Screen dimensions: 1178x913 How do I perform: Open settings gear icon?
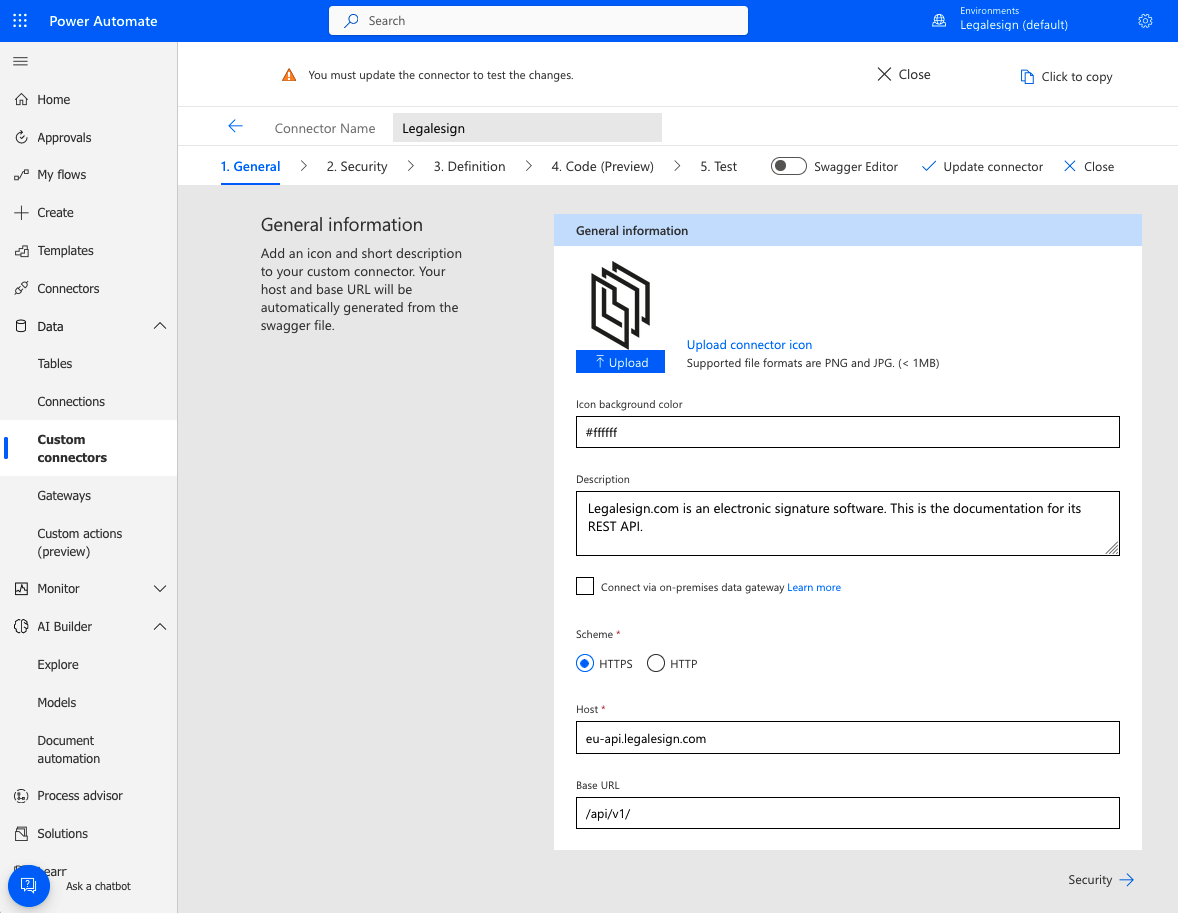pyautogui.click(x=1145, y=21)
